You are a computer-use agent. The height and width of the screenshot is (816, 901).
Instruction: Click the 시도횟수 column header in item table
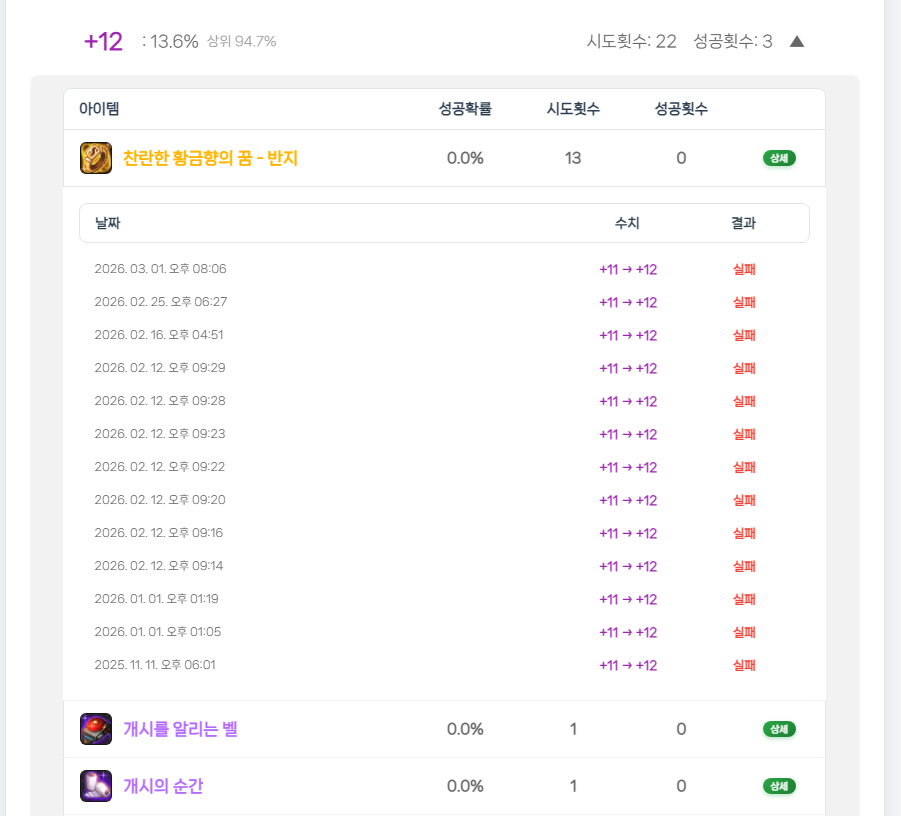573,109
